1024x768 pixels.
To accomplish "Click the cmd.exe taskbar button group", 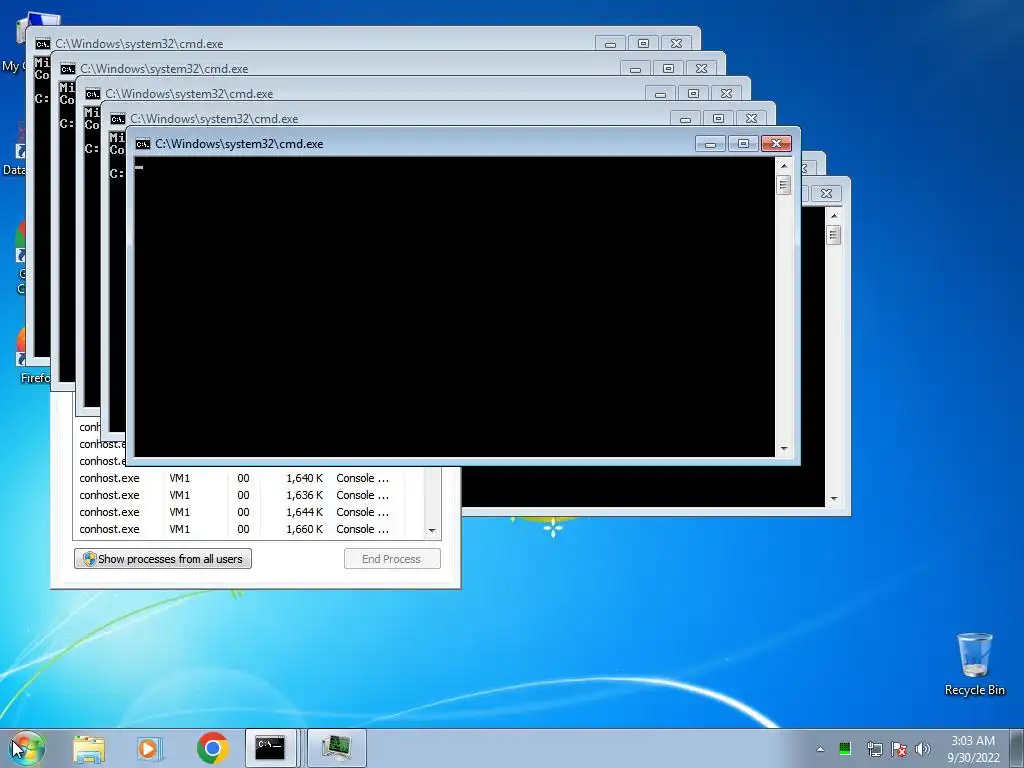I will click(272, 748).
